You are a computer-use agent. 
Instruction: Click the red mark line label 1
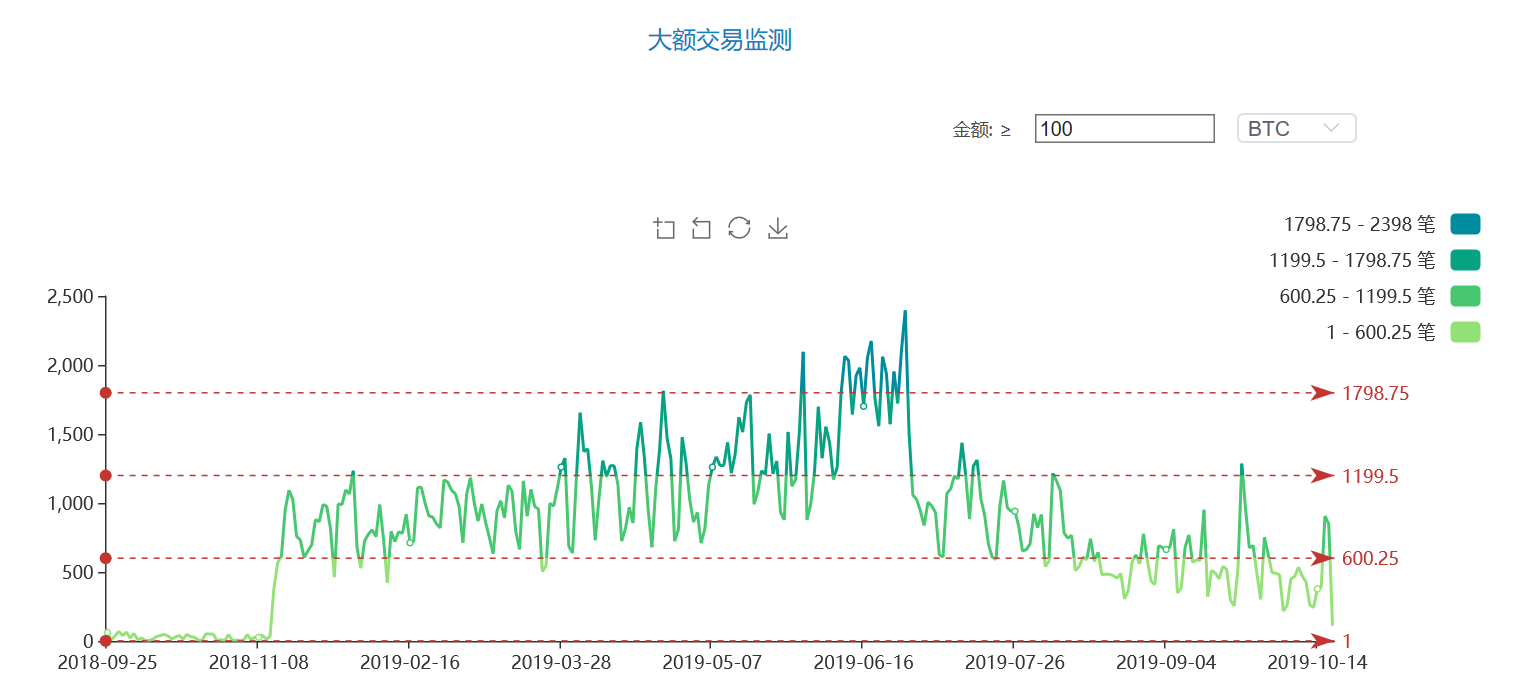tap(1347, 641)
